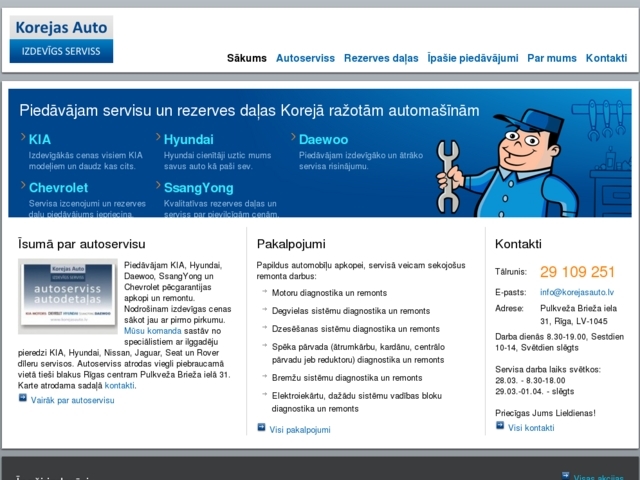This screenshot has width=640, height=480.
Task: Click the arrow icon beside Visi pakalpojumi
Action: (261, 427)
